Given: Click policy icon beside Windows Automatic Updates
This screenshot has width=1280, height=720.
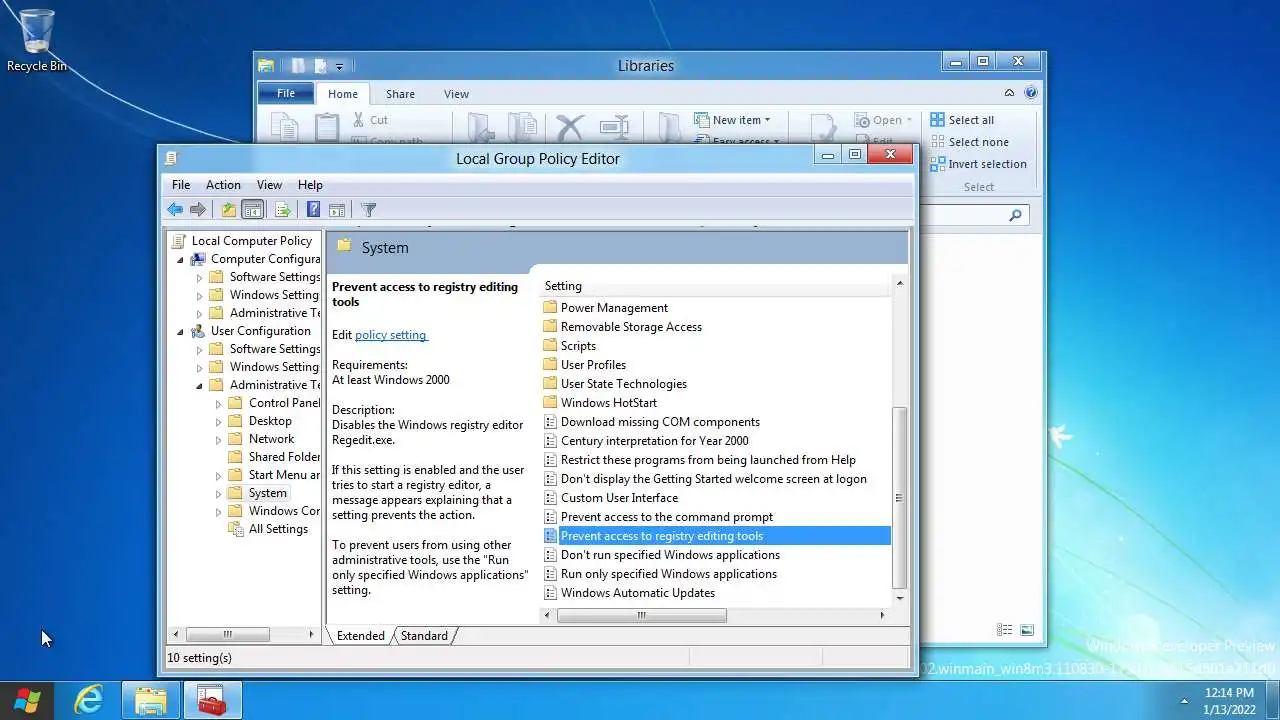Looking at the screenshot, I should tap(550, 593).
